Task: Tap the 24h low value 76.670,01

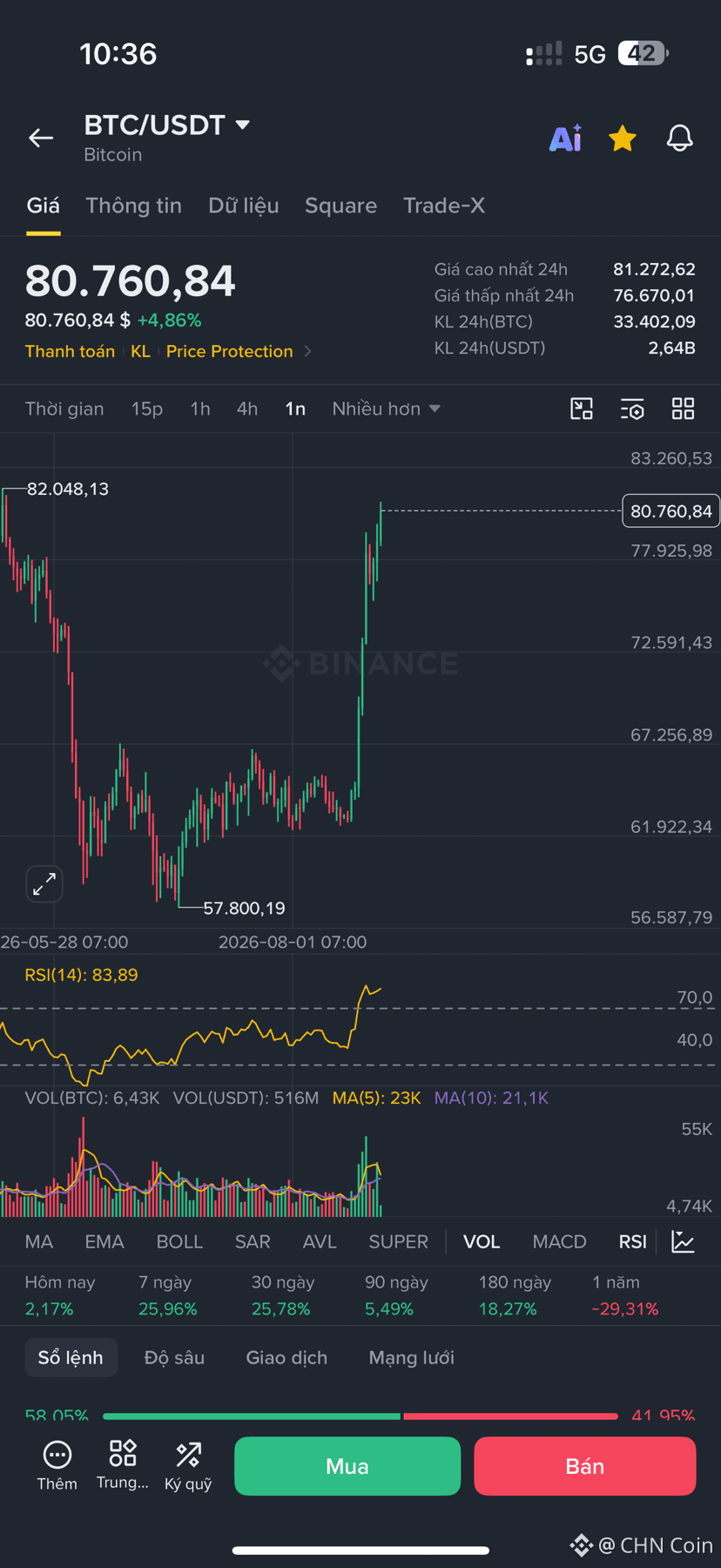Action: 654,295
